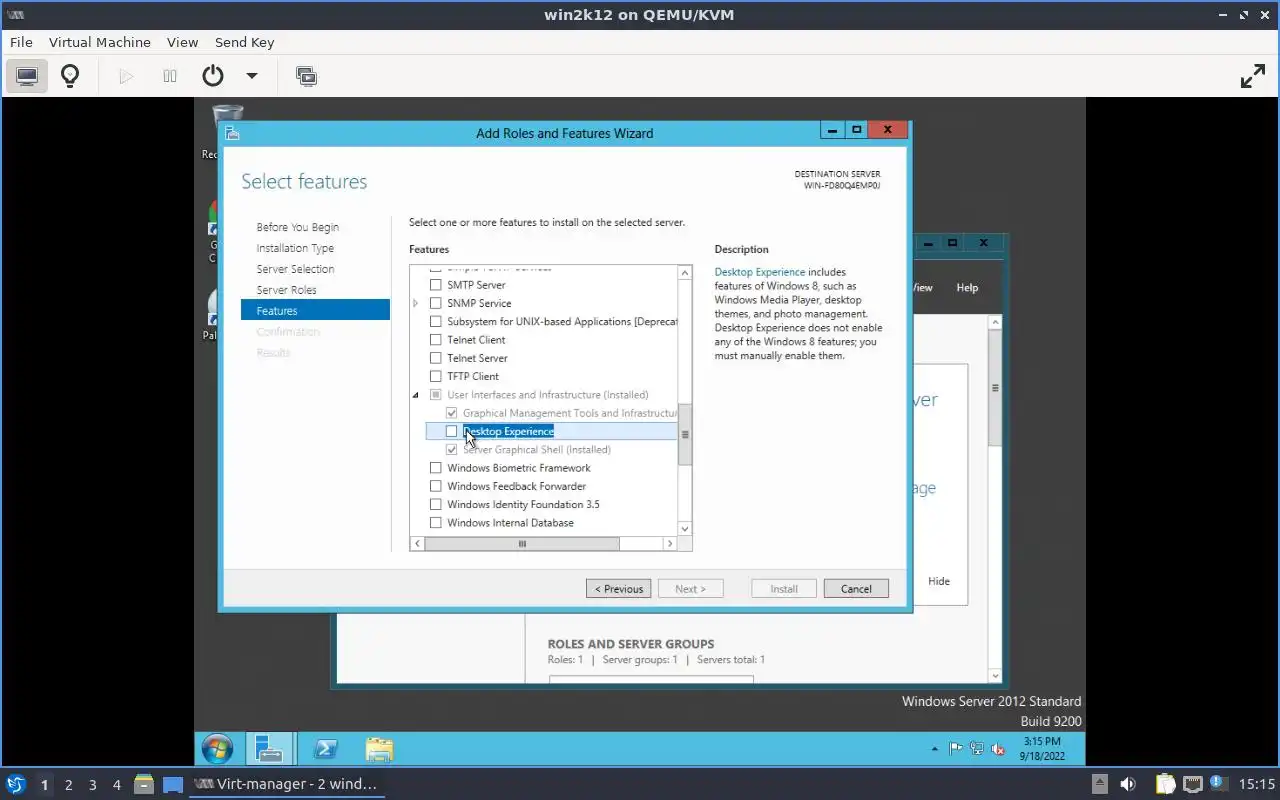
Task: Click features list vertical scroll thumb
Action: (x=685, y=435)
